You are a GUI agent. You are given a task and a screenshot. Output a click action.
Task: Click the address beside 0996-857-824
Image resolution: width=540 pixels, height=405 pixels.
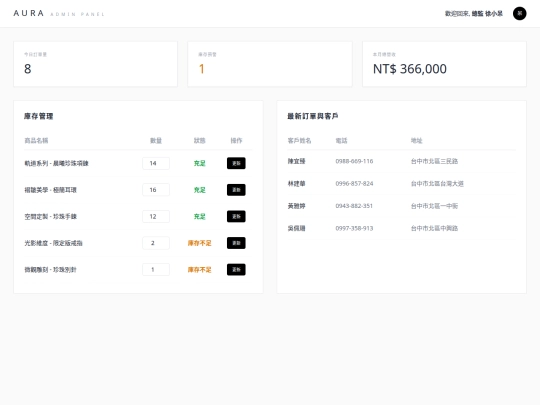click(x=437, y=184)
